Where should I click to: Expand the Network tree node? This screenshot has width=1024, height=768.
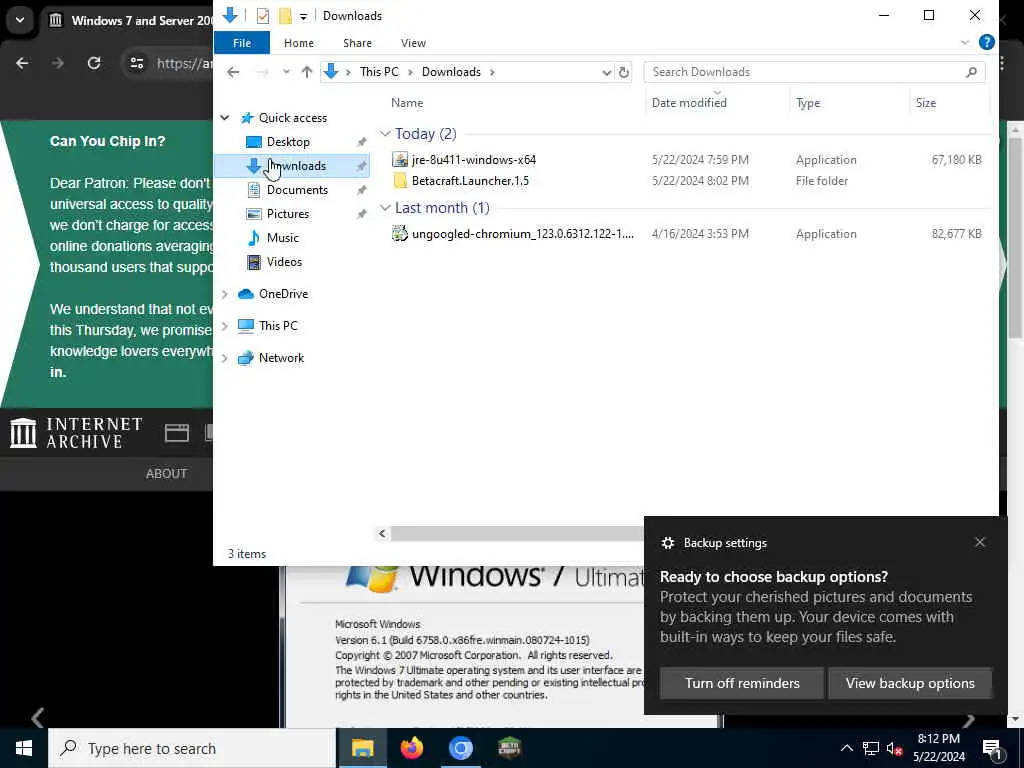point(225,358)
